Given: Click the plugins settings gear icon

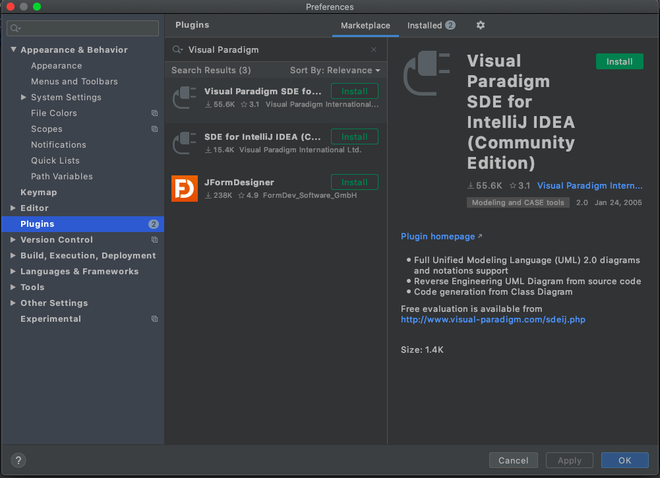Looking at the screenshot, I should [x=480, y=25].
